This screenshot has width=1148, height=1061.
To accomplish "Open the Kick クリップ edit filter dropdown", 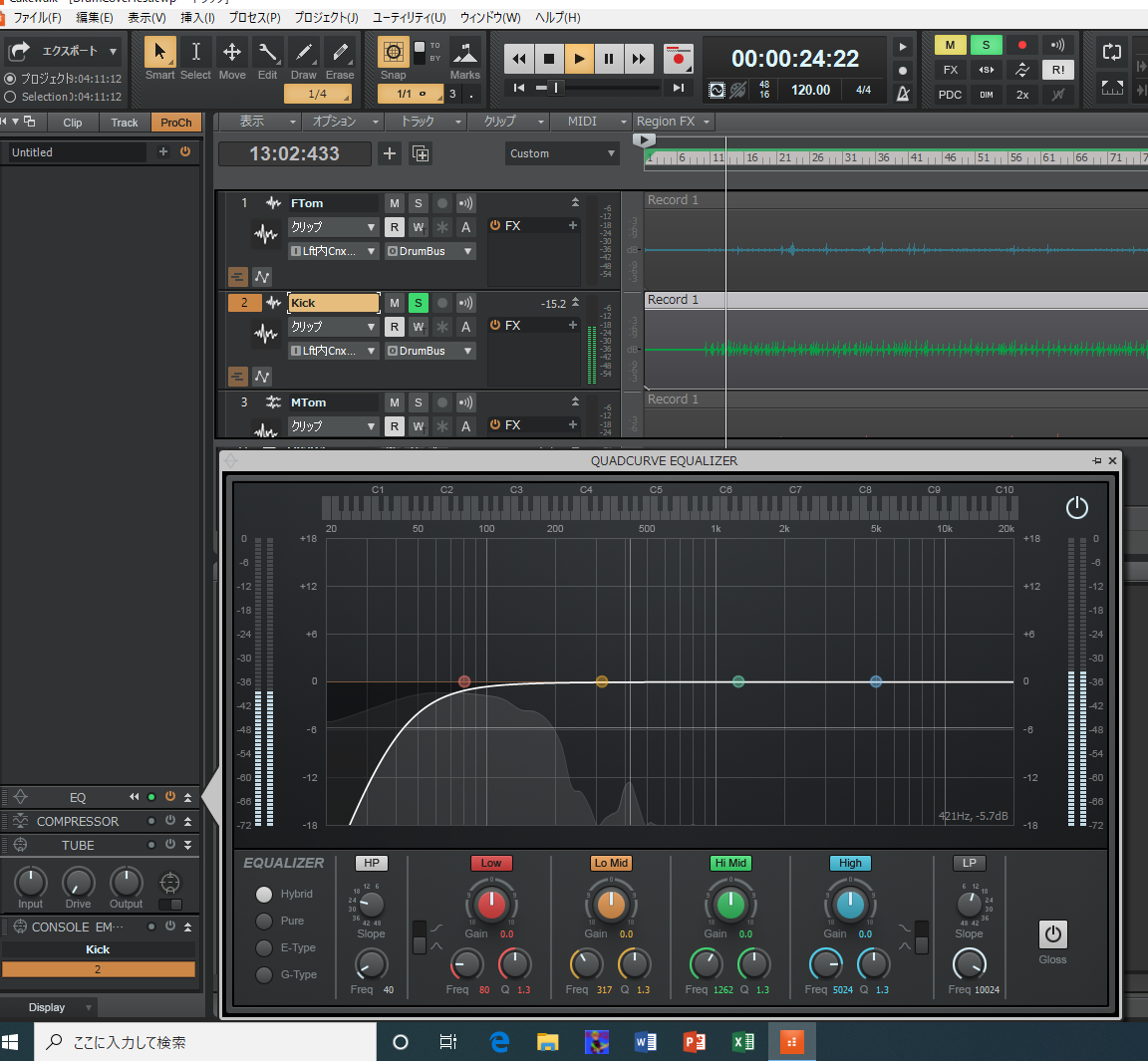I will tap(333, 327).
